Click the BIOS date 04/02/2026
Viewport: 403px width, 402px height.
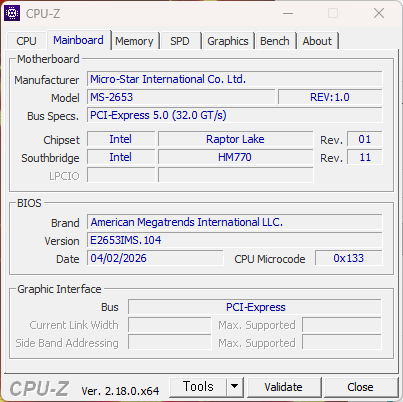point(155,258)
